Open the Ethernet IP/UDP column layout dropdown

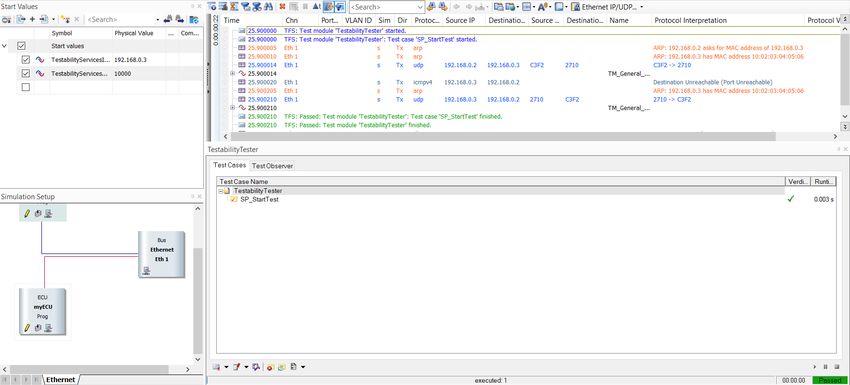pyautogui.click(x=642, y=7)
